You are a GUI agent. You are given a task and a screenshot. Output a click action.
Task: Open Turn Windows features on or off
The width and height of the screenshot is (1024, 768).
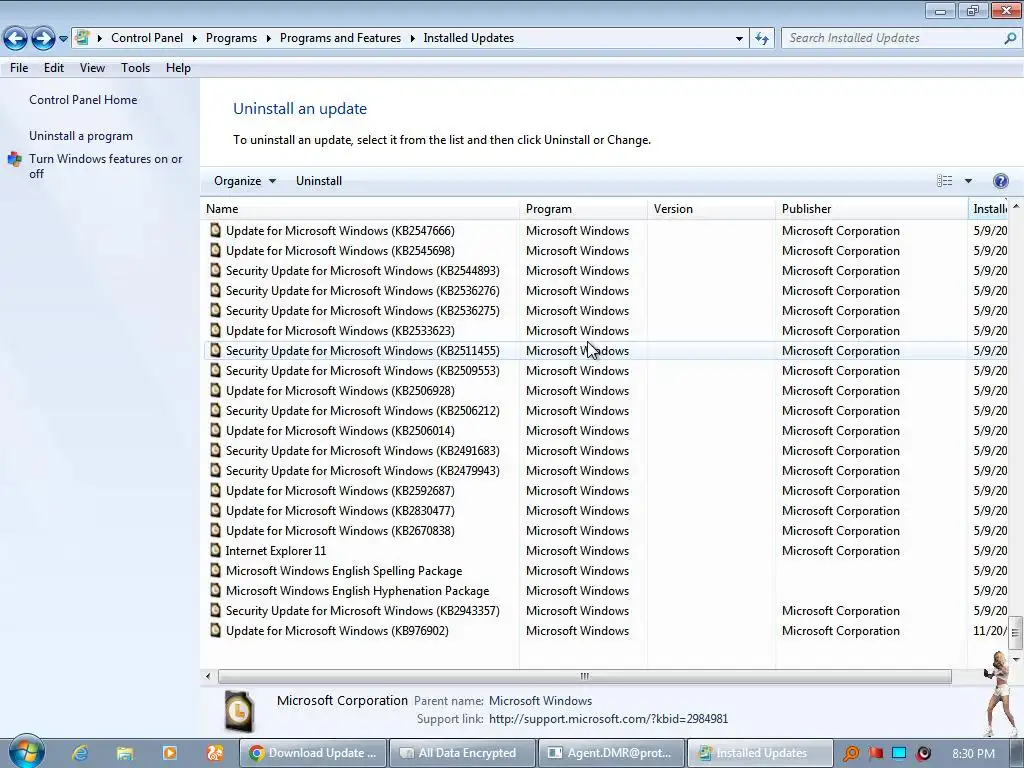(x=105, y=166)
